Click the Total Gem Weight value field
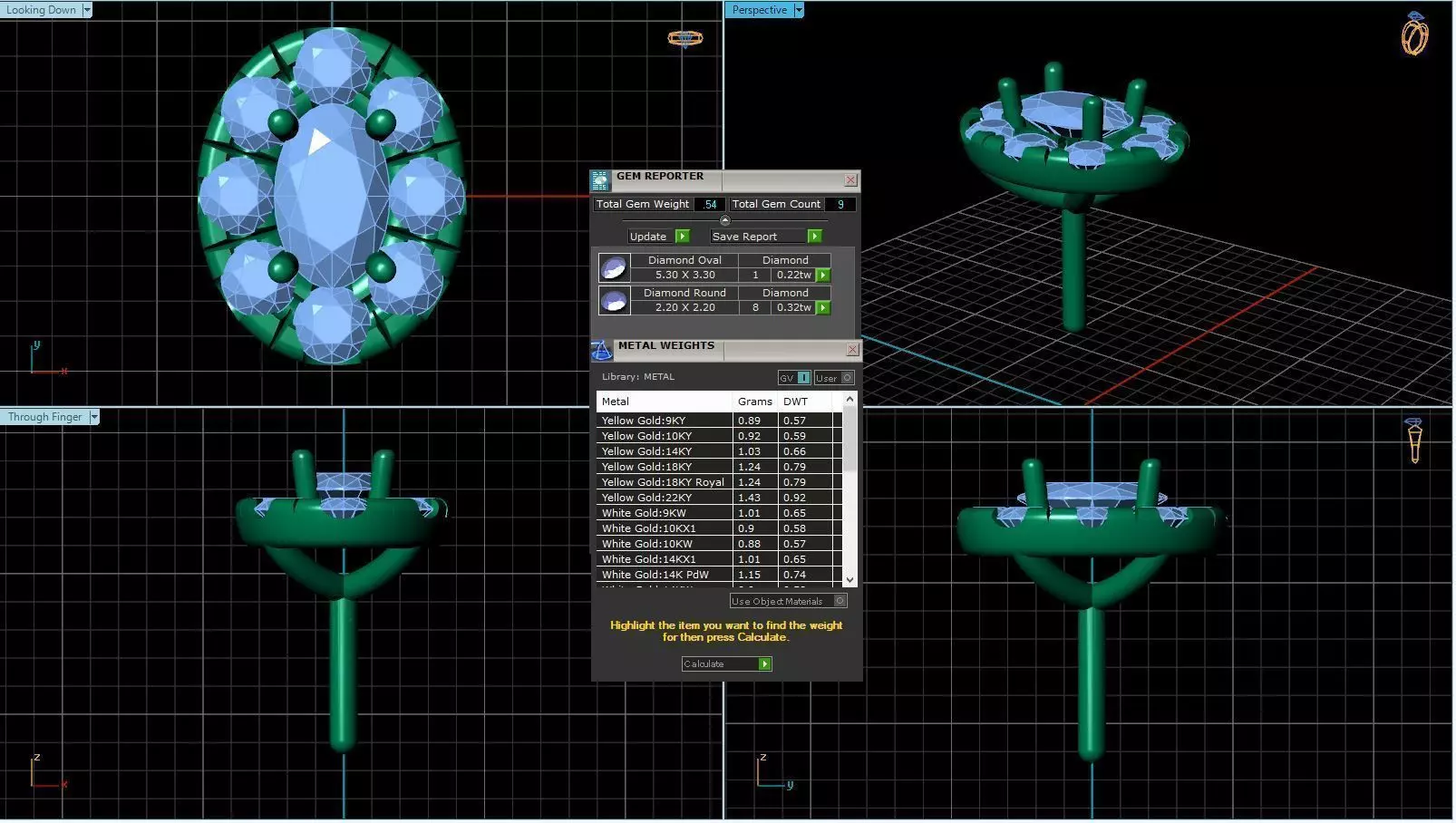The width and height of the screenshot is (1456, 823). [710, 205]
